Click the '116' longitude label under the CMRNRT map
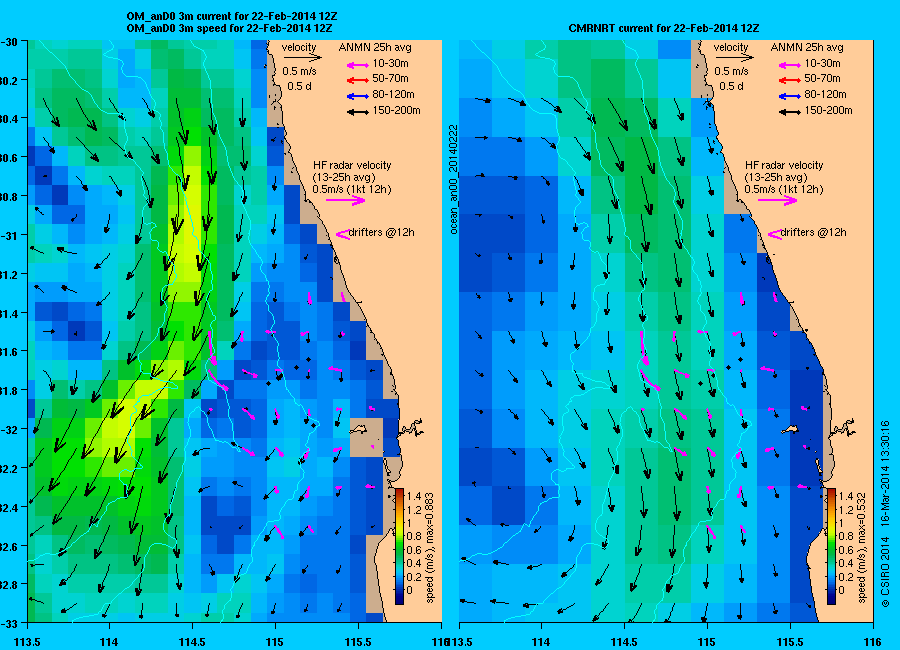The height and width of the screenshot is (650, 900). click(x=873, y=642)
